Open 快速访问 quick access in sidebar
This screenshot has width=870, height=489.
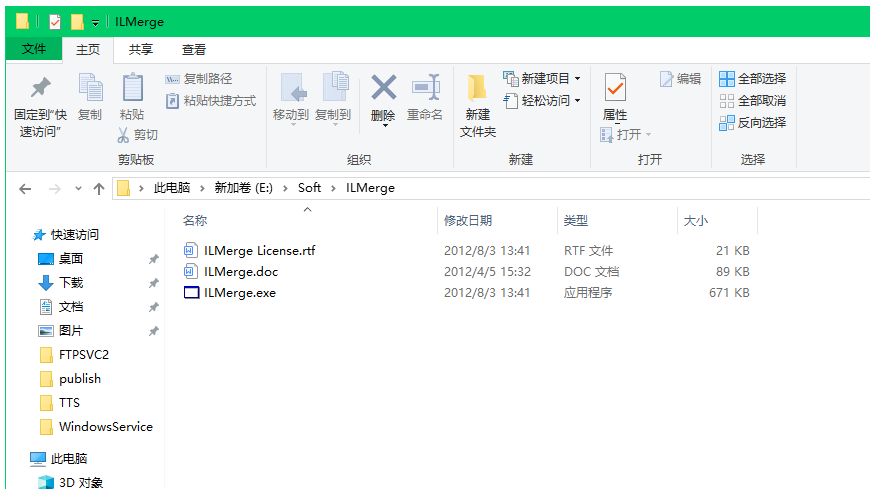74,235
